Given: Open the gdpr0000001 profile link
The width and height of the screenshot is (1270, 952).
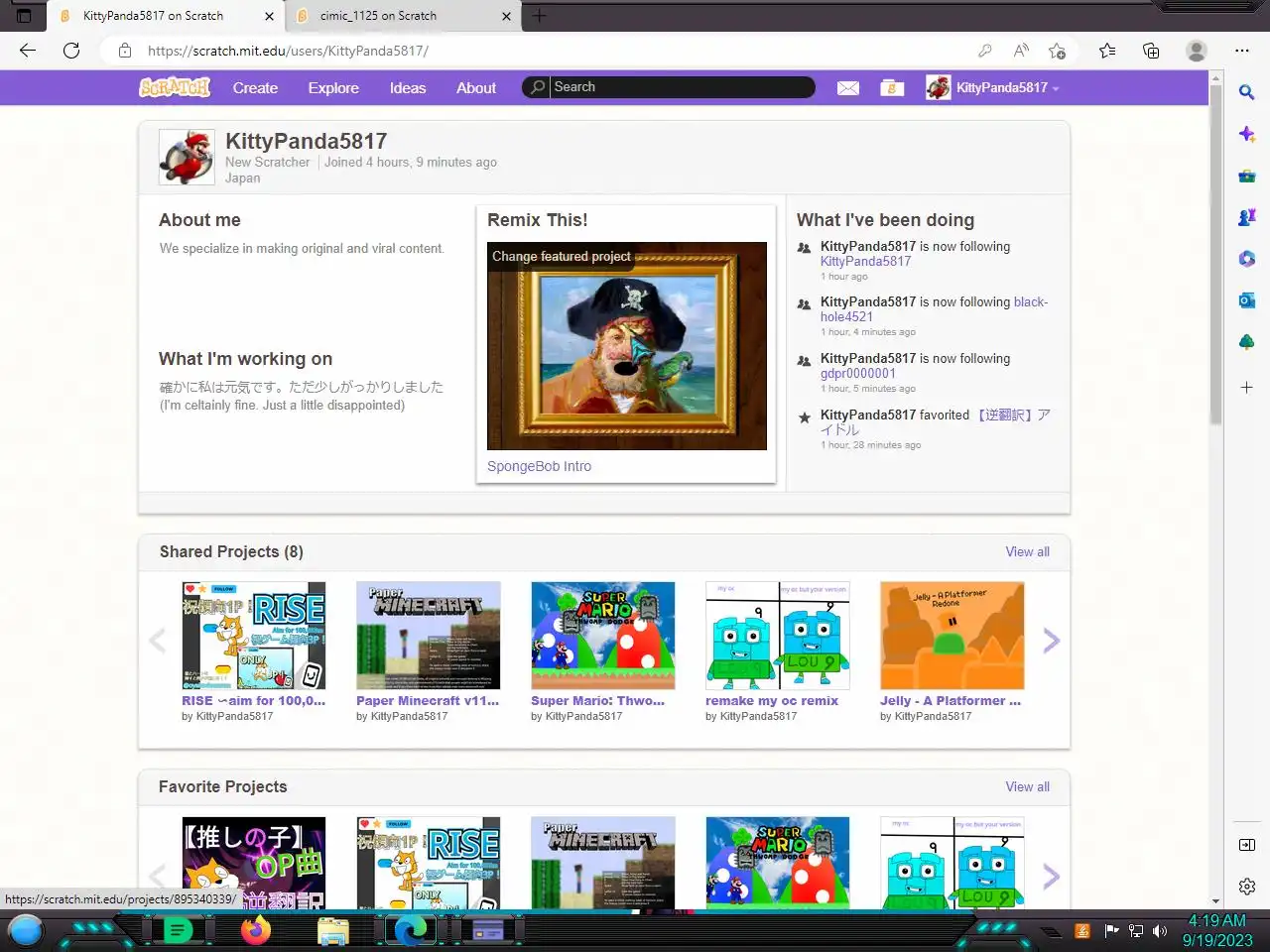Looking at the screenshot, I should [858, 374].
